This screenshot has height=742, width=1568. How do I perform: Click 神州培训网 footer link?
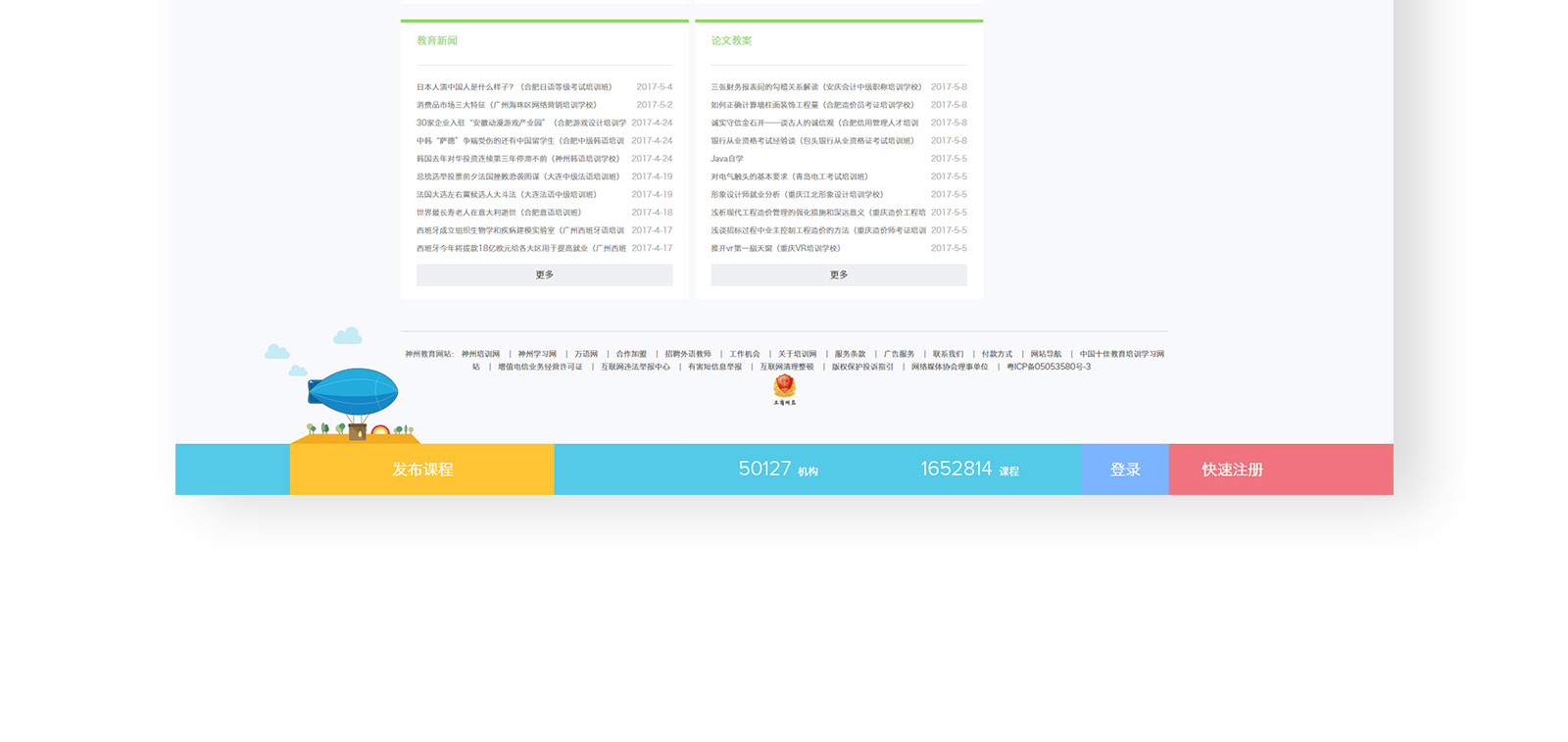coord(480,354)
